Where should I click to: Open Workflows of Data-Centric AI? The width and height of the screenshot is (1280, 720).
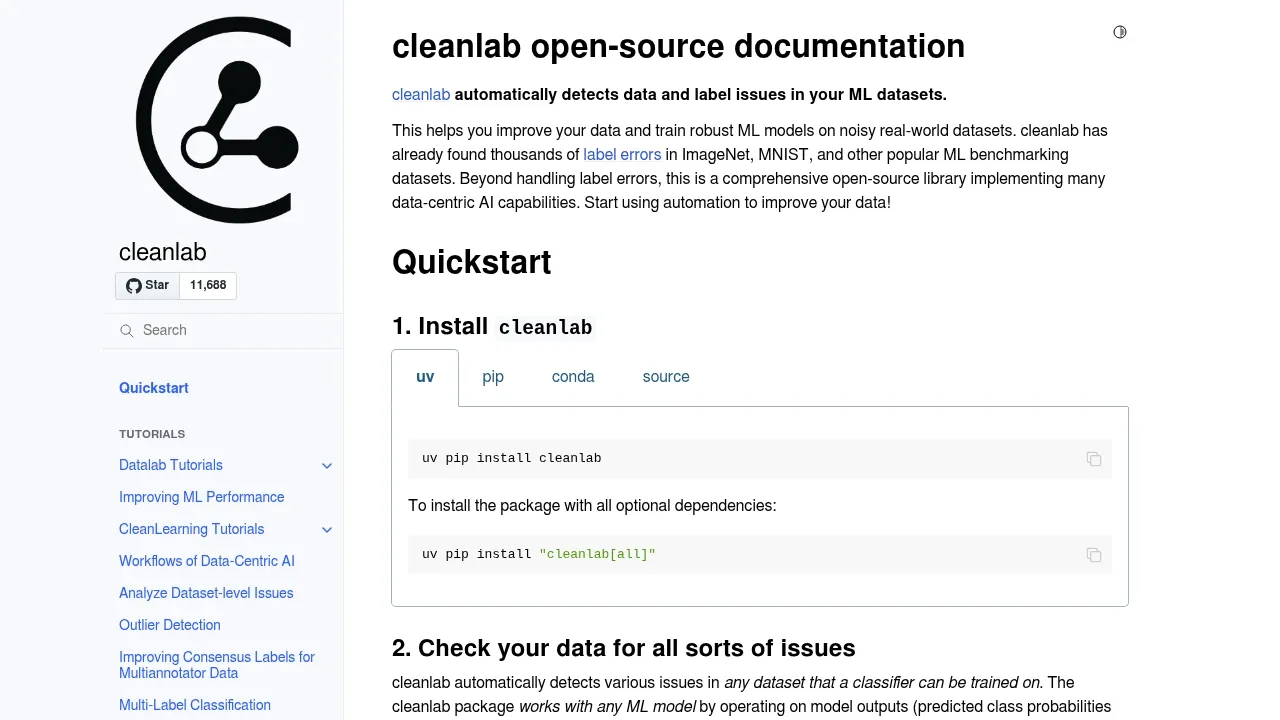tap(207, 561)
